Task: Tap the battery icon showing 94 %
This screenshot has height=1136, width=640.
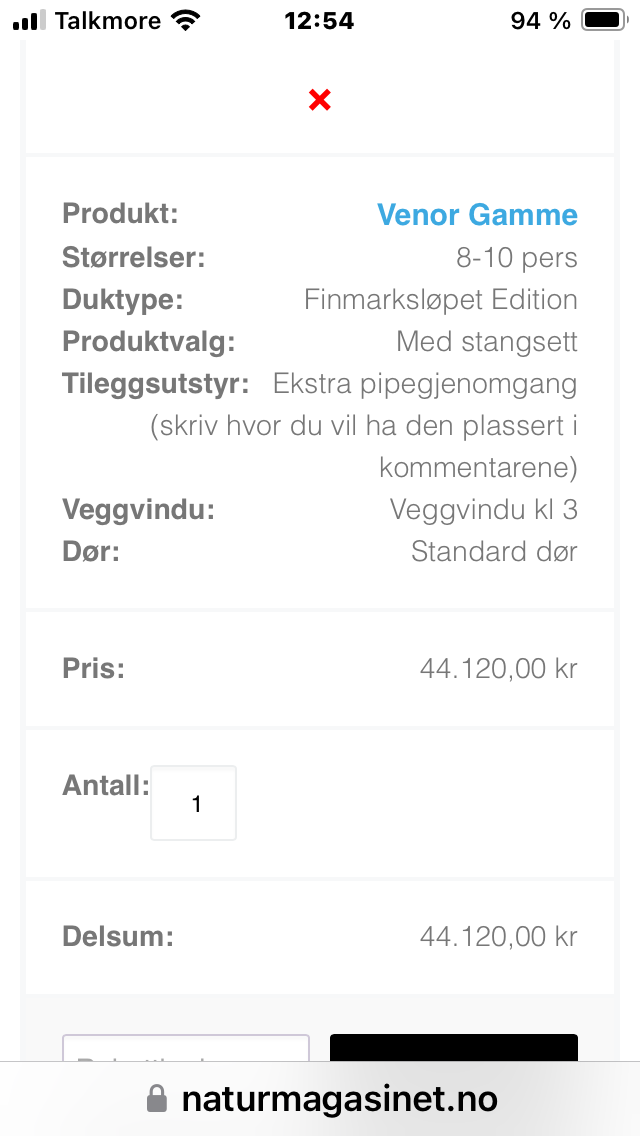Action: click(601, 19)
